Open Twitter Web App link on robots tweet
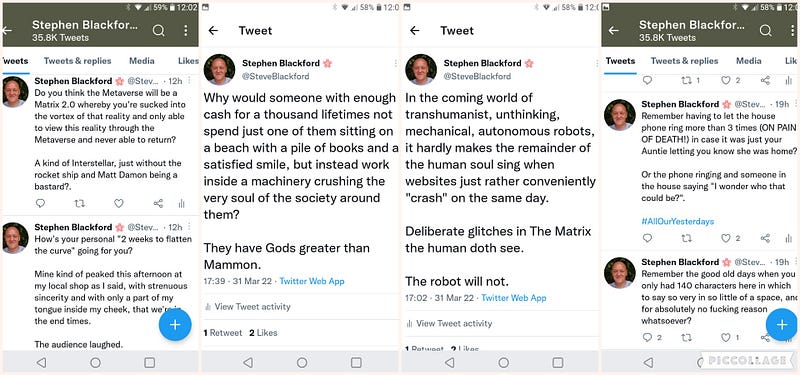The width and height of the screenshot is (800, 375). tap(514, 298)
